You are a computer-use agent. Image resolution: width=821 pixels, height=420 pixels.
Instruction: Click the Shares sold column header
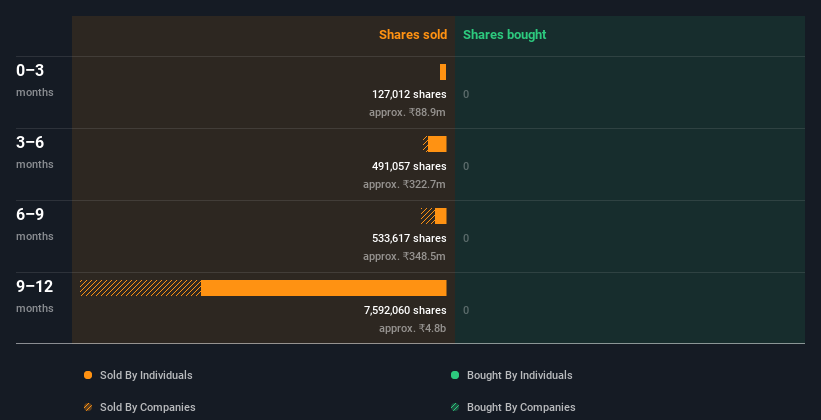point(413,35)
